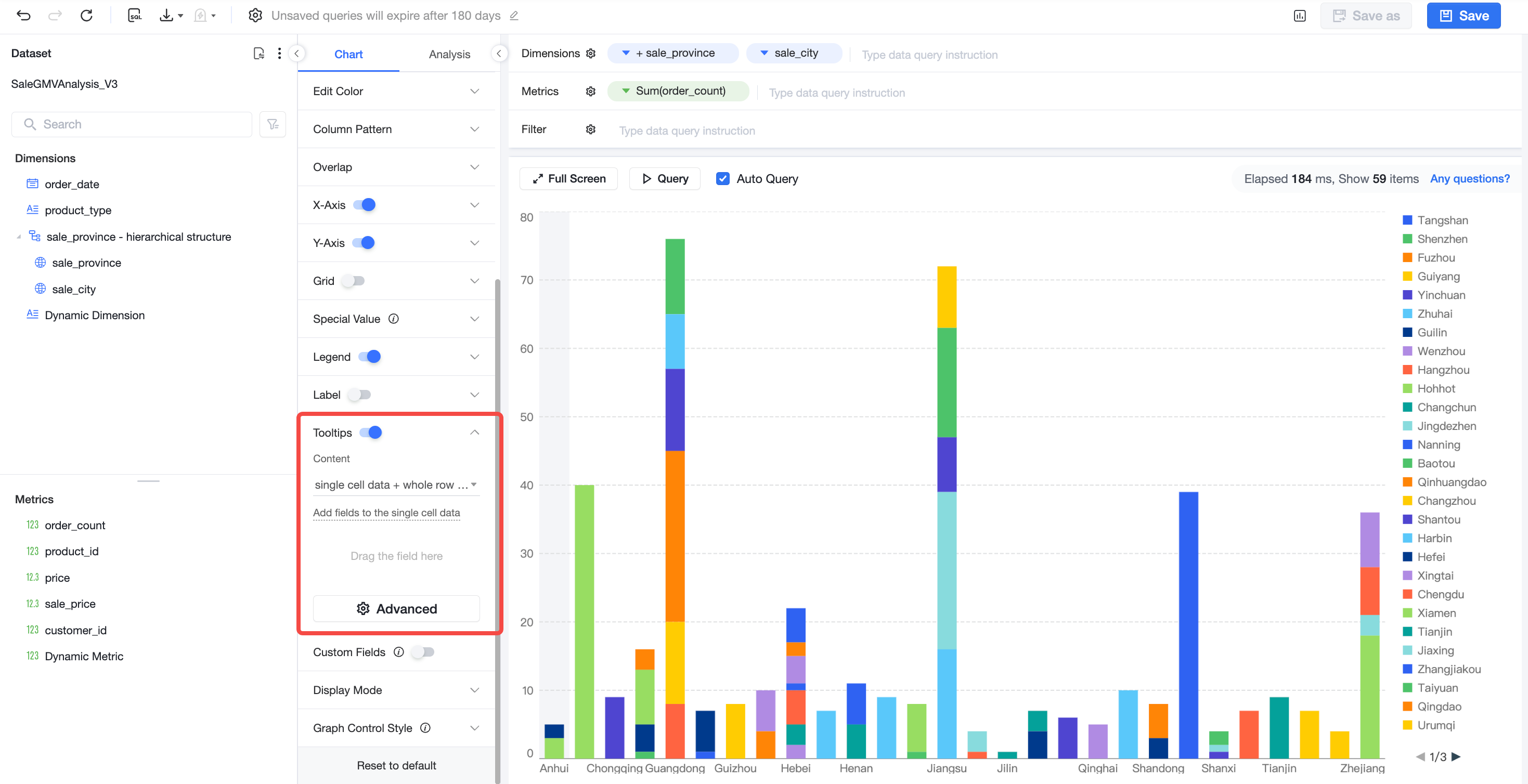Click the Any questions? link
This screenshot has height=784, width=1528.
click(1469, 178)
